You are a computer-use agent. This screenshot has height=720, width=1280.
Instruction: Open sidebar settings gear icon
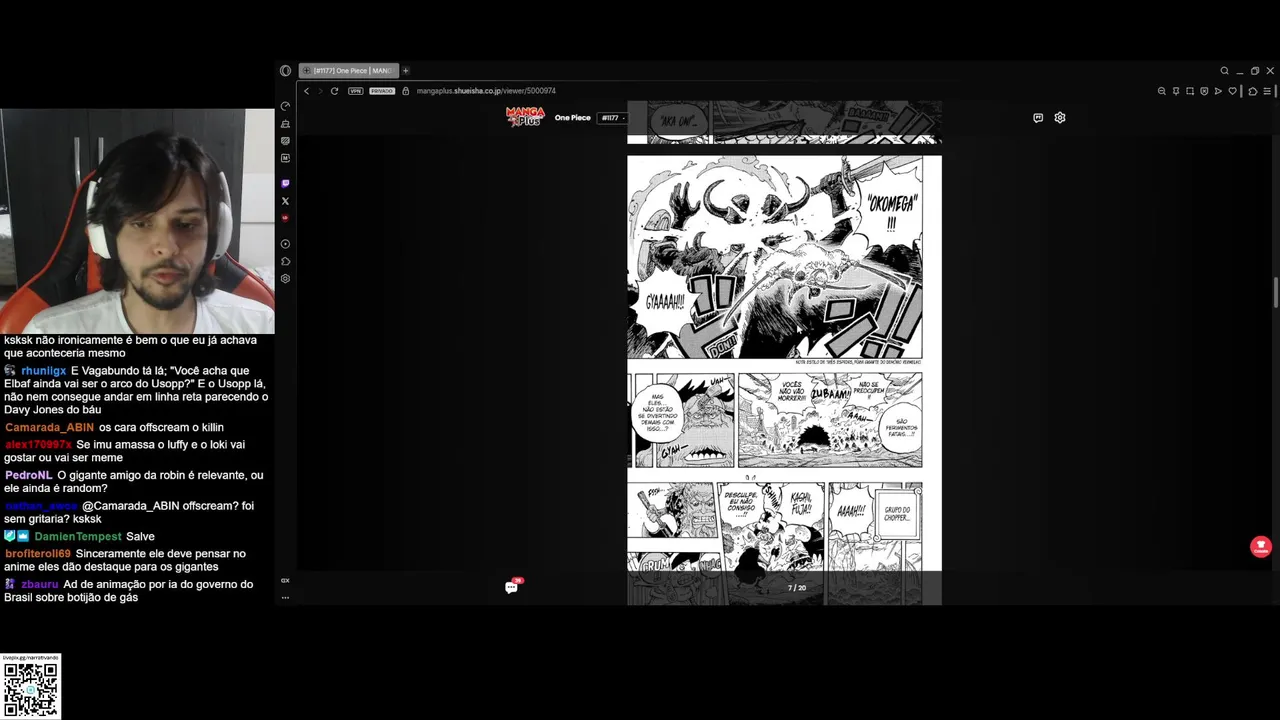tap(285, 278)
